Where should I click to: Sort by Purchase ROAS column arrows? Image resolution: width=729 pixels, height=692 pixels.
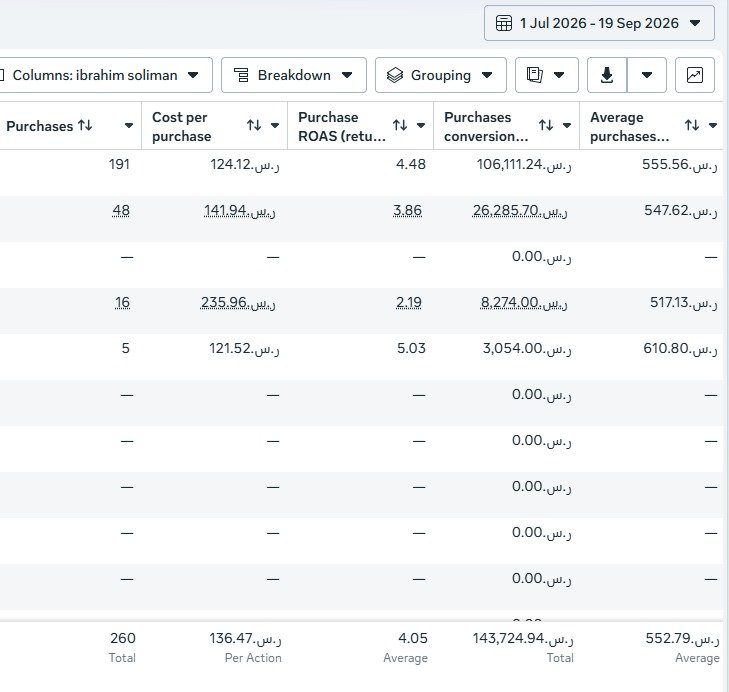(400, 126)
